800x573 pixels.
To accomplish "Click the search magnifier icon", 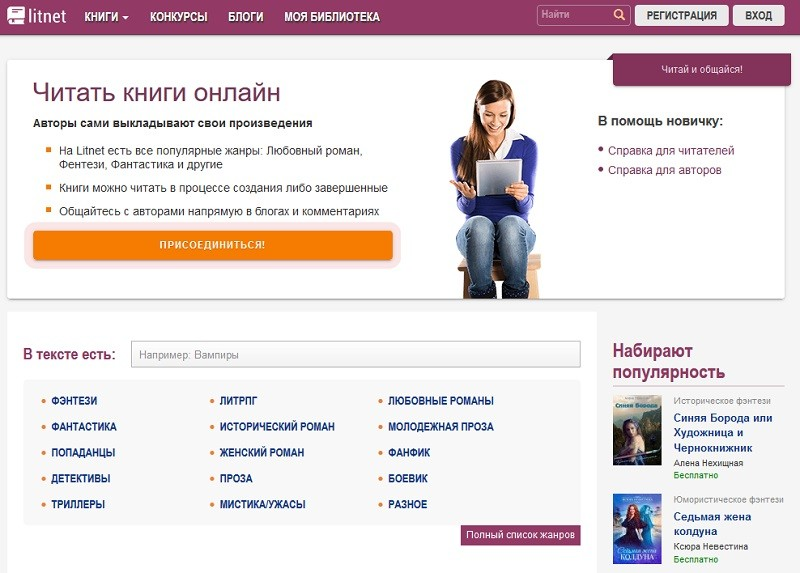I will (x=619, y=15).
